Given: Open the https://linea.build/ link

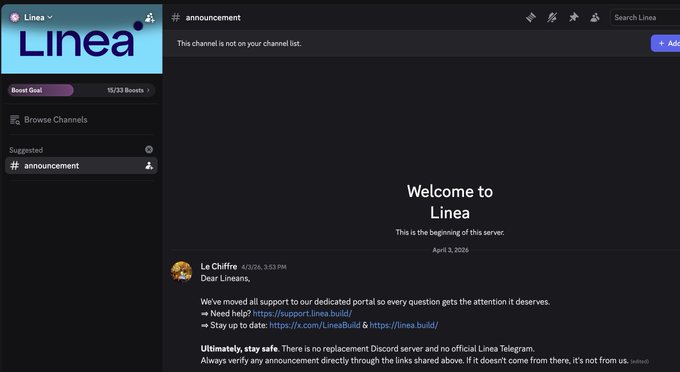Looking at the screenshot, I should point(404,325).
